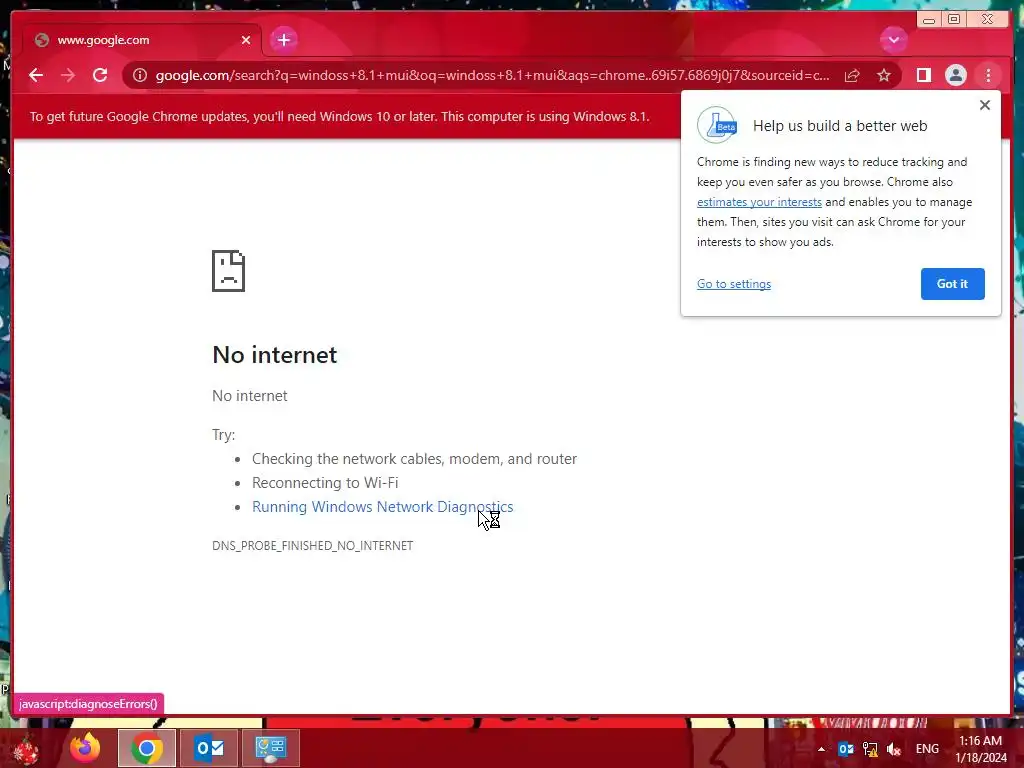Screen dimensions: 1024x768
Task: Open the clock showing 1:16 AM
Action: tap(981, 749)
